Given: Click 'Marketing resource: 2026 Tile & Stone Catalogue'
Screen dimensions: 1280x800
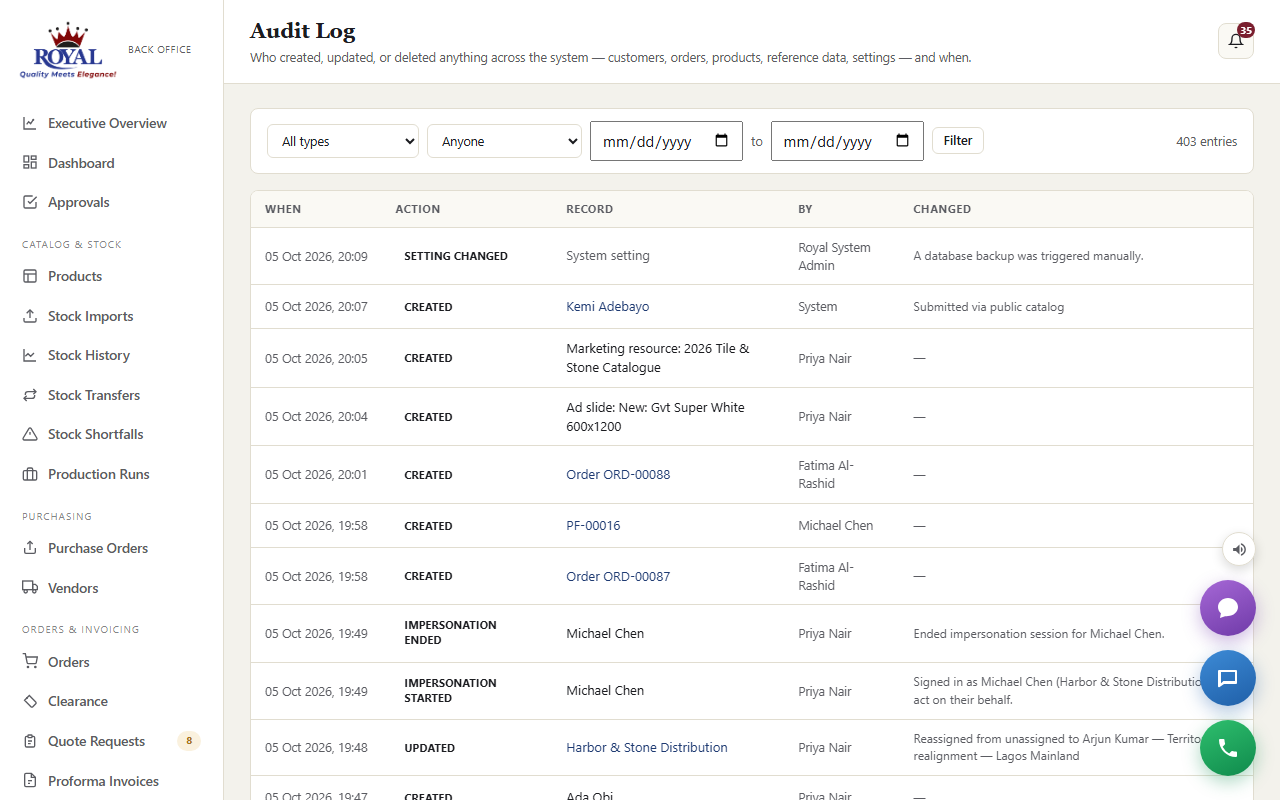Looking at the screenshot, I should tap(658, 358).
